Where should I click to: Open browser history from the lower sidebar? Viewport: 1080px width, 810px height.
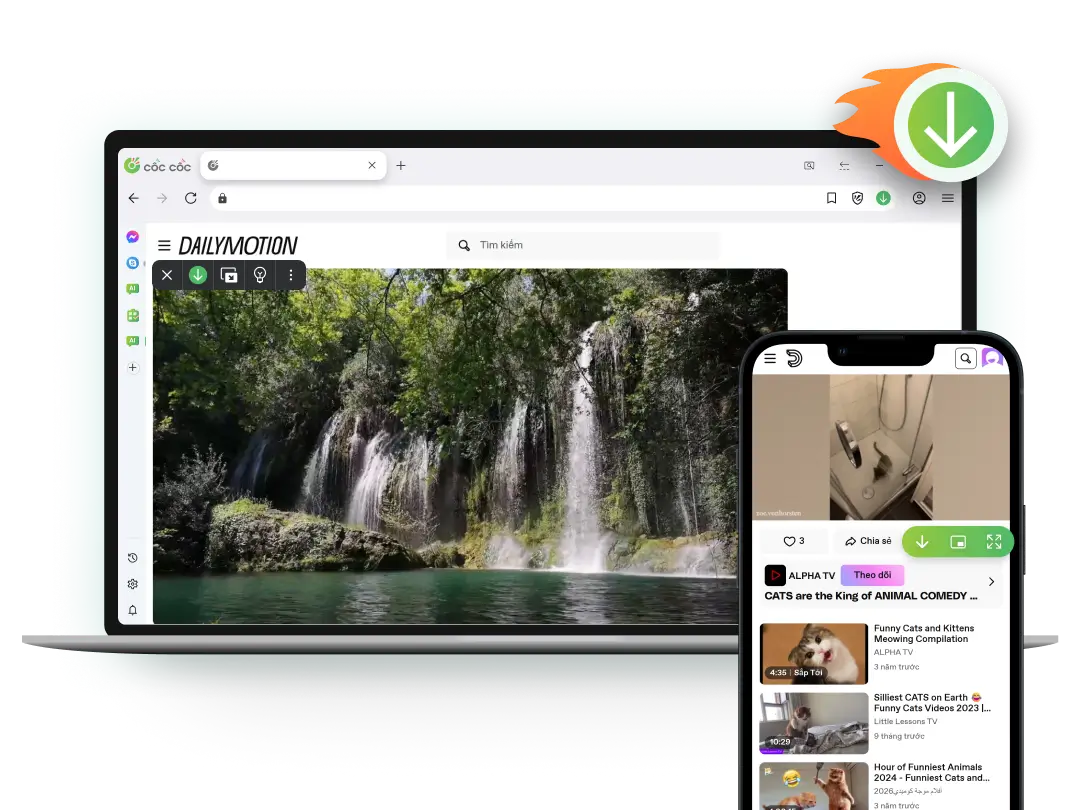point(132,558)
